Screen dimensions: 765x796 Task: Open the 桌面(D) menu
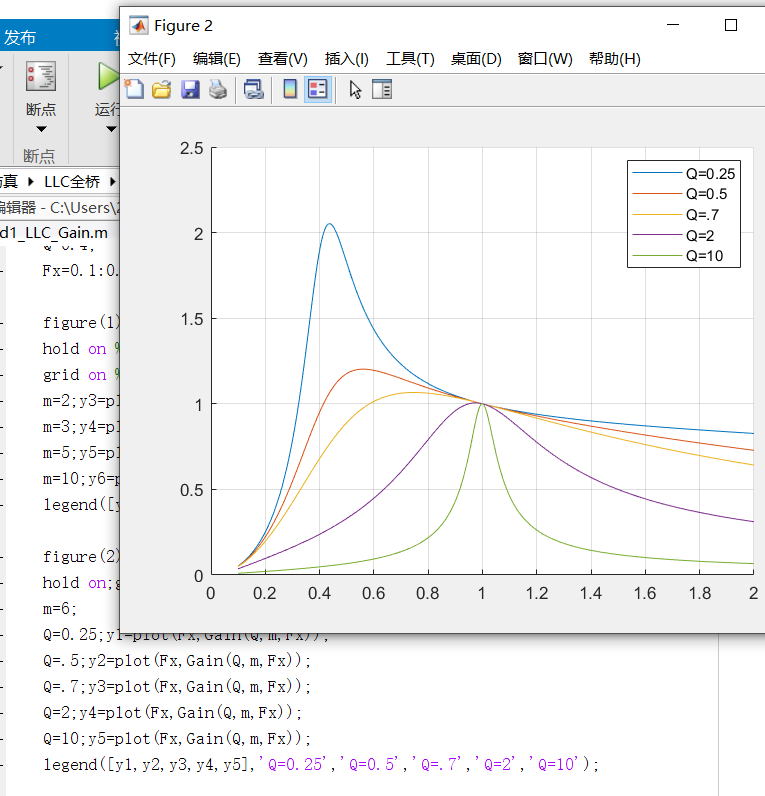pyautogui.click(x=476, y=59)
